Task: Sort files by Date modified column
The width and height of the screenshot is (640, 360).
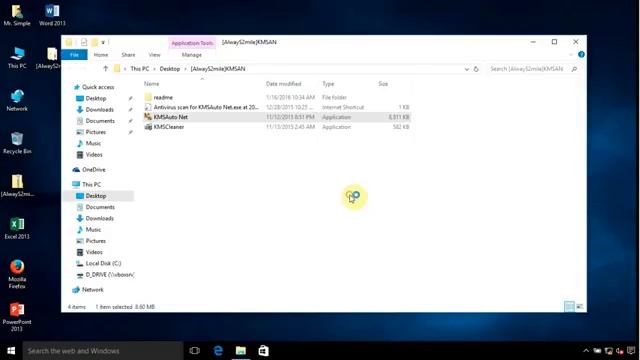Action: click(x=284, y=84)
